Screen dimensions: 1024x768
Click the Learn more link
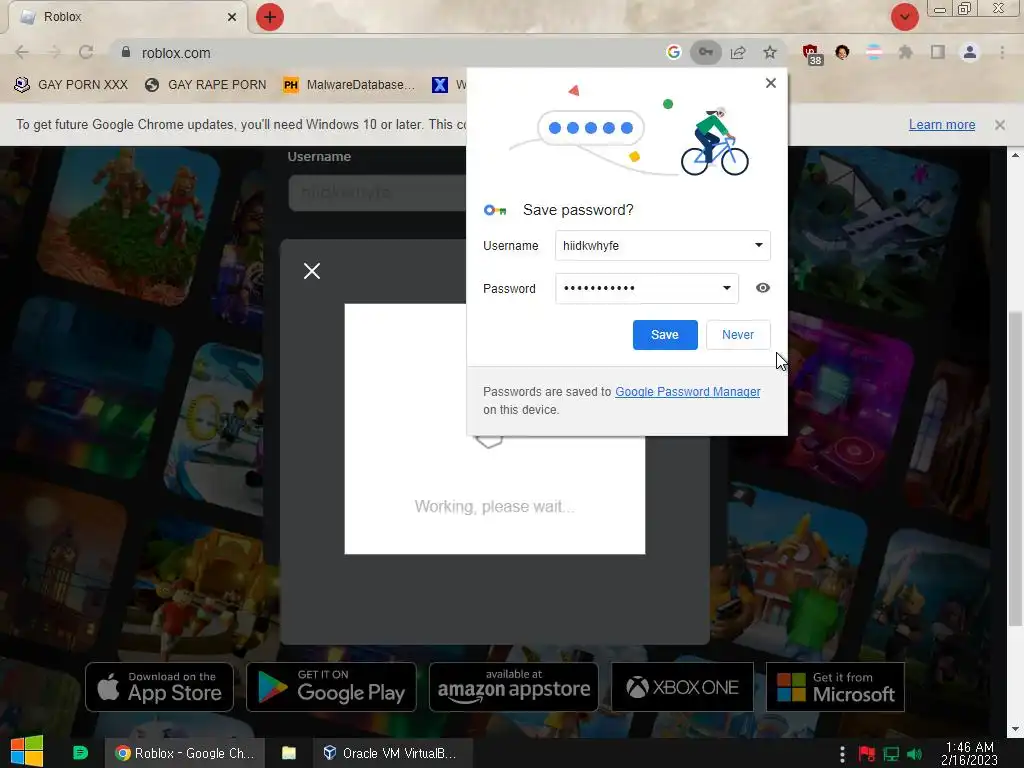pos(942,125)
